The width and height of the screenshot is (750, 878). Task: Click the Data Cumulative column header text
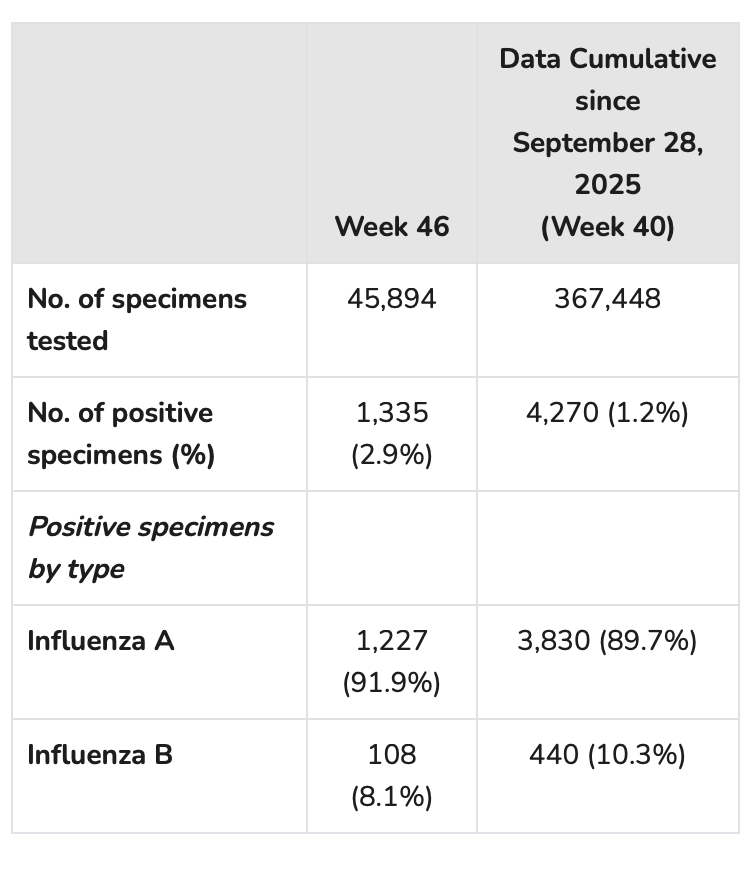[x=608, y=59]
